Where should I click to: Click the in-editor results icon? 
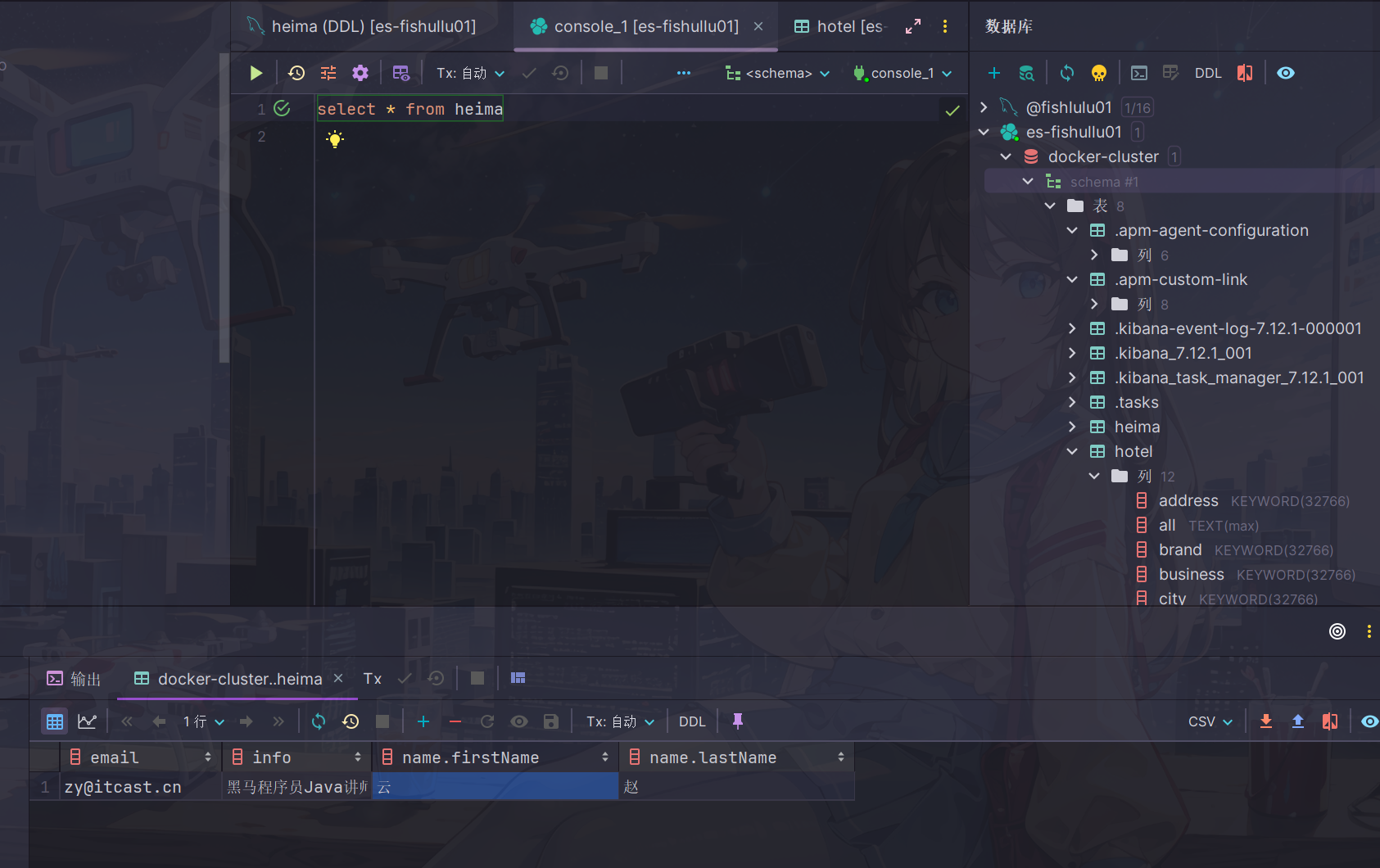[401, 73]
